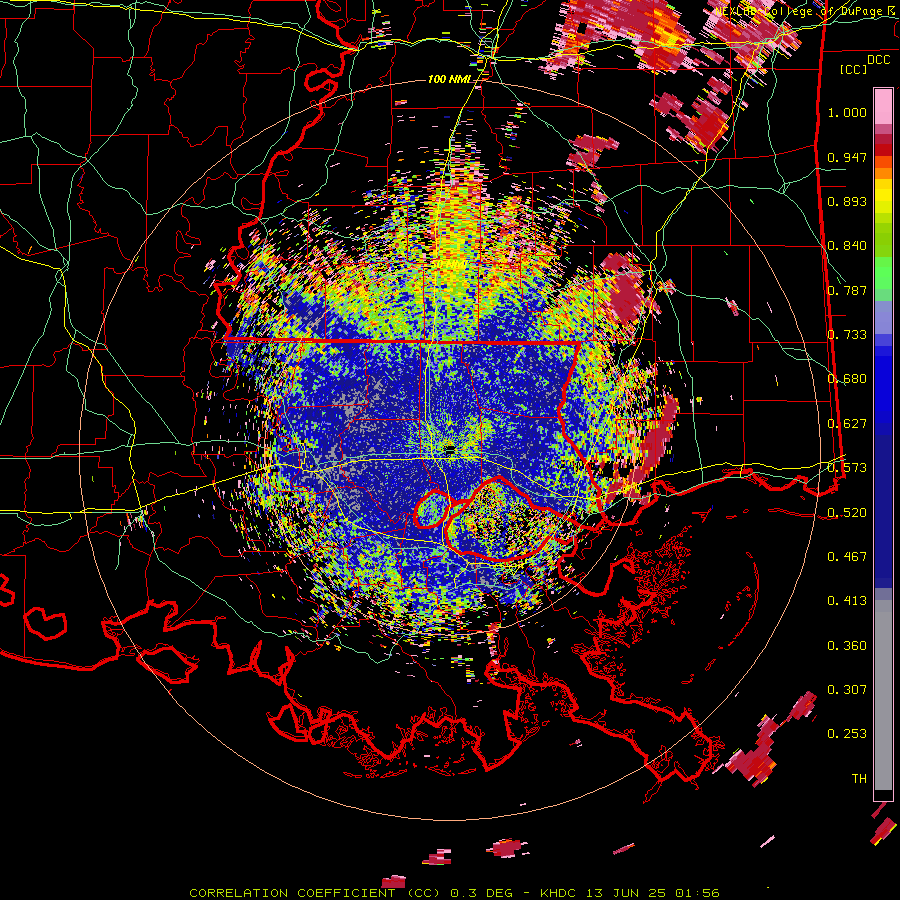The height and width of the screenshot is (900, 900).
Task: Click the 0.840 legend value
Action: [847, 246]
